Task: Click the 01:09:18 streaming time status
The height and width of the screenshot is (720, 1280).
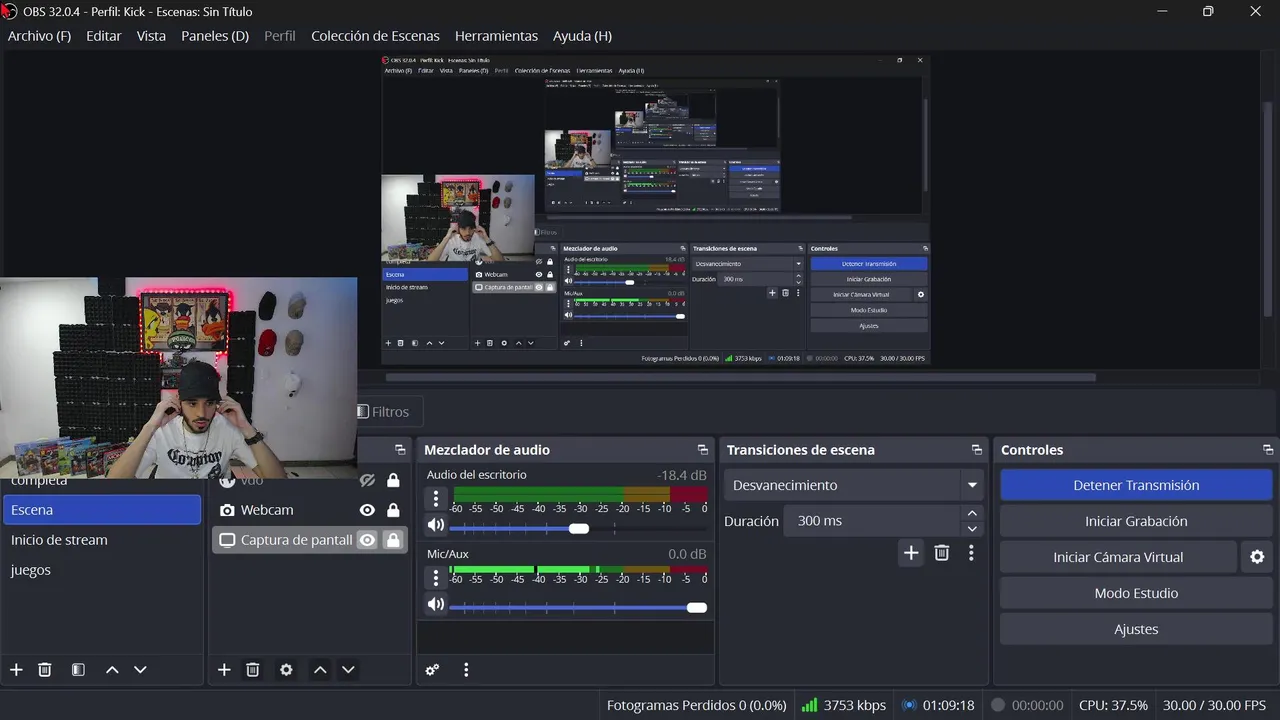Action: pos(938,705)
